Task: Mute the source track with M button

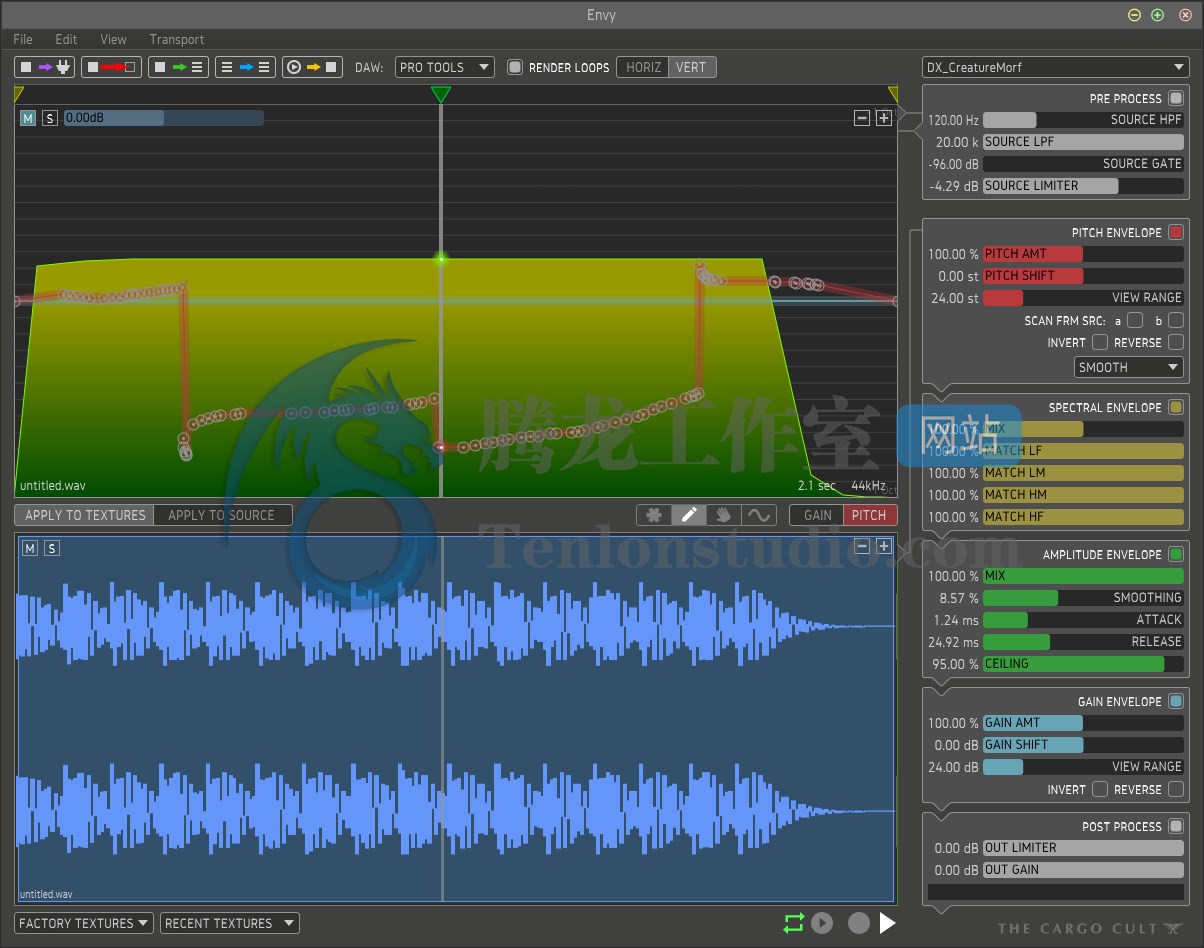Action: [28, 118]
